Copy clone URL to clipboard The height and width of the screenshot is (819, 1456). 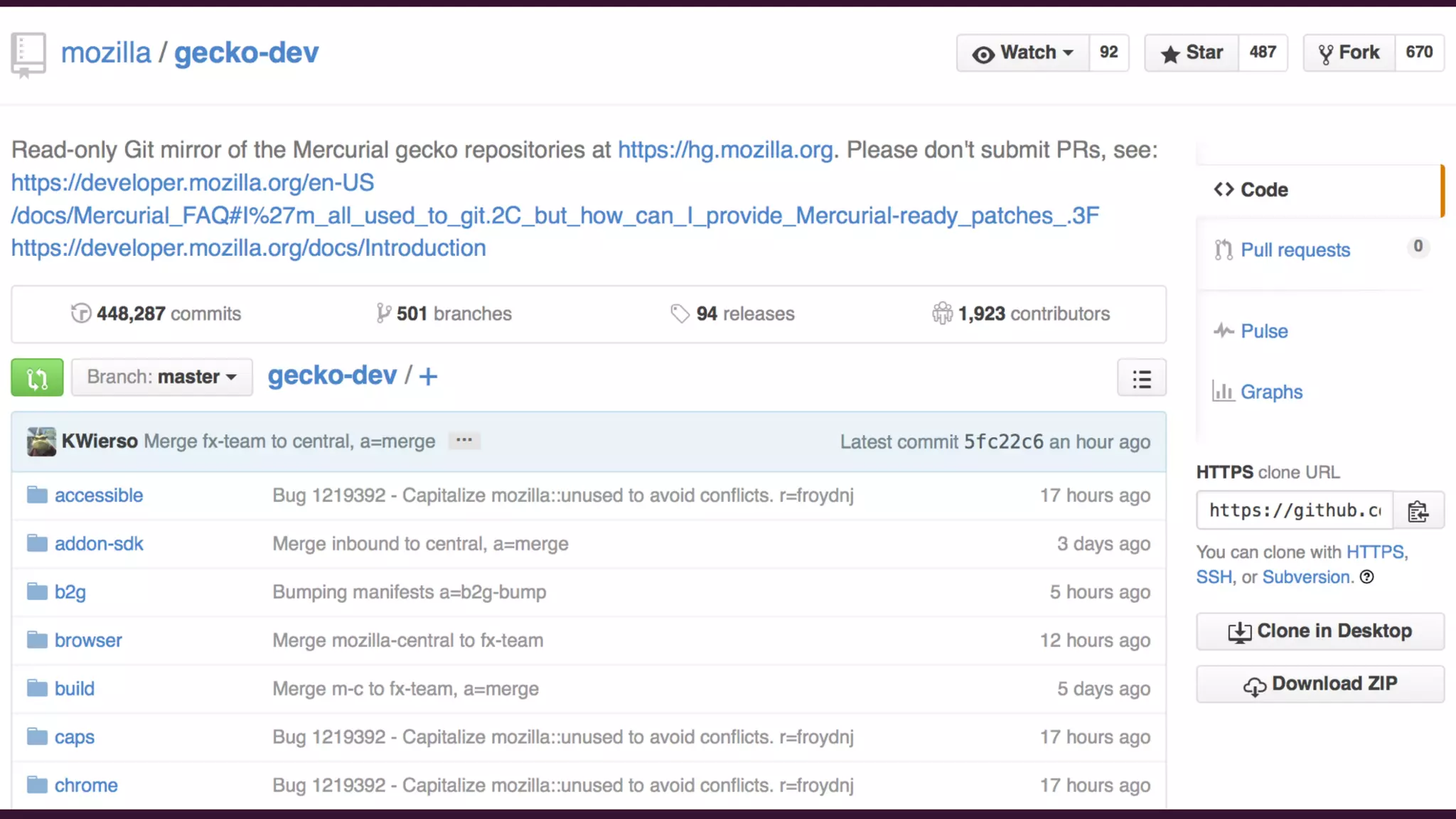point(1418,510)
